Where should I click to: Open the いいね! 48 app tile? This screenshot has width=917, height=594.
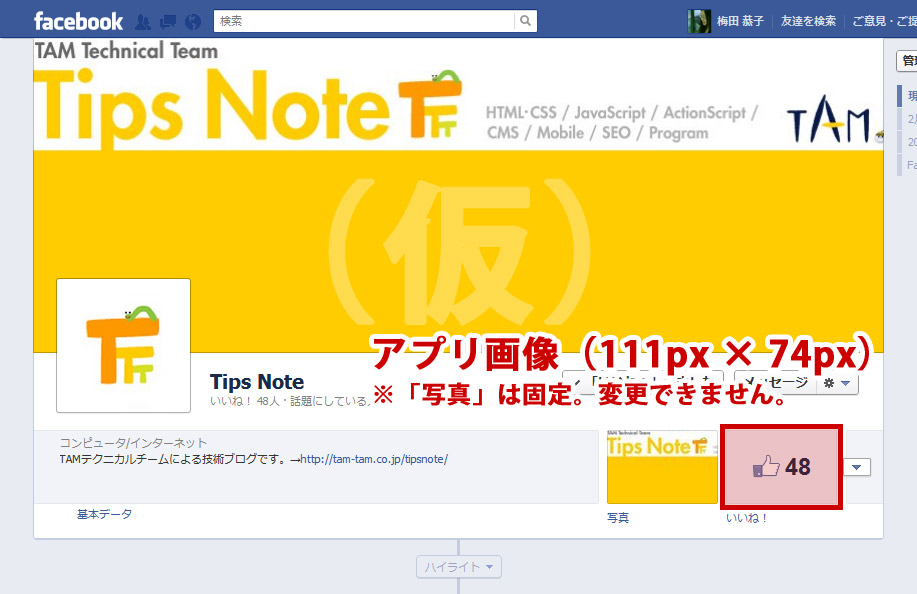(781, 467)
